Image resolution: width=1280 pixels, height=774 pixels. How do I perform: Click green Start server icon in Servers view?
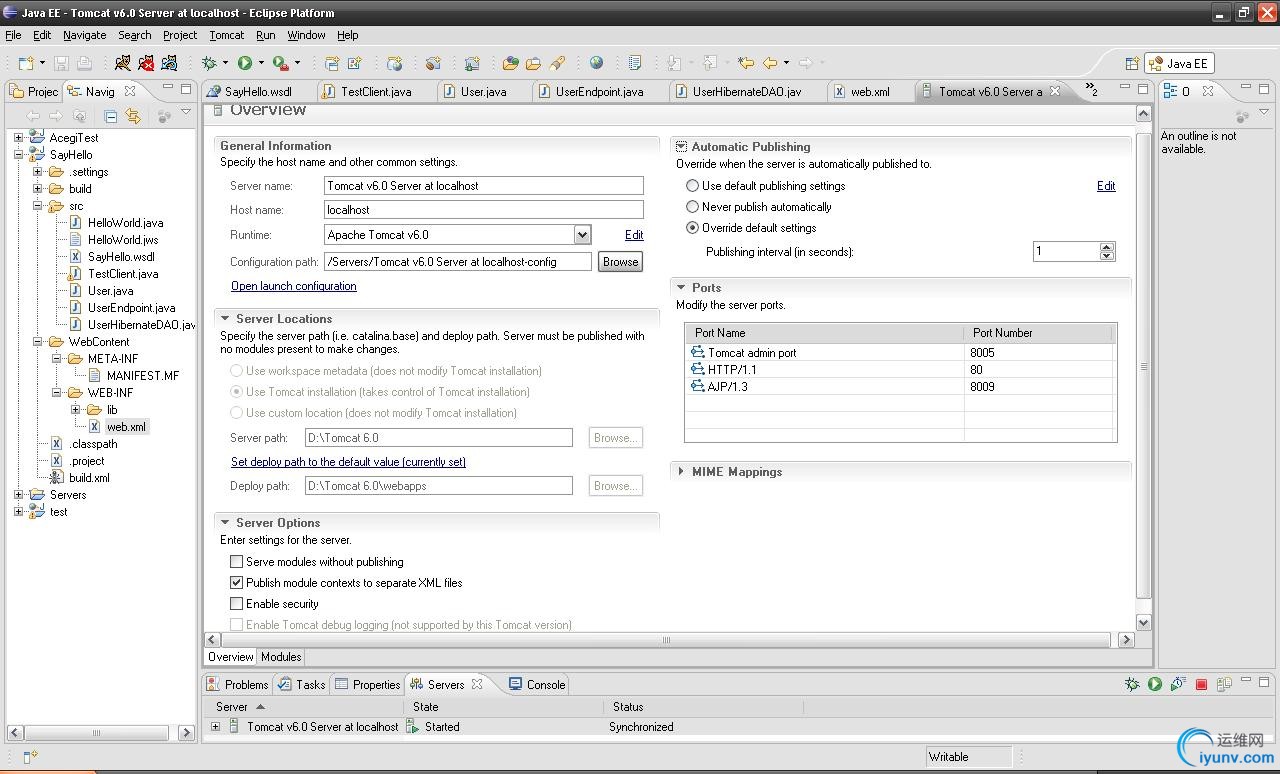(1155, 684)
